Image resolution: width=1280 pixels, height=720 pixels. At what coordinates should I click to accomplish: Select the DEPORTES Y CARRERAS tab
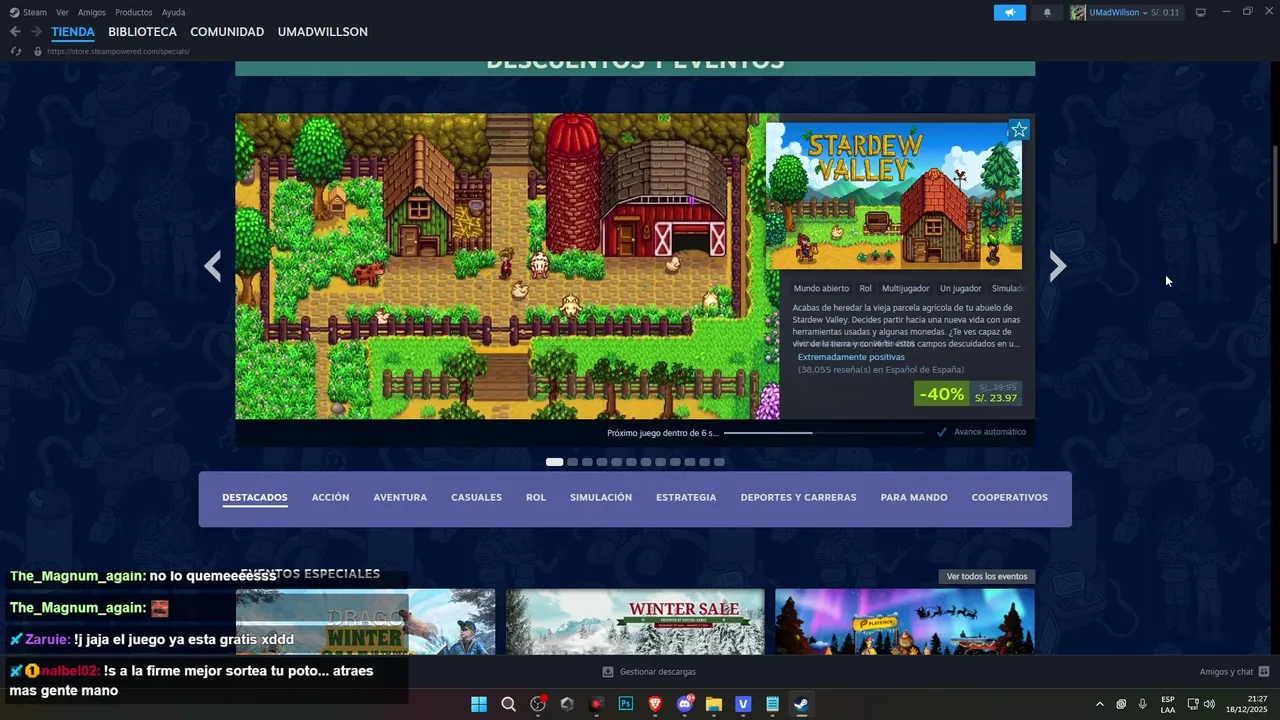798,497
